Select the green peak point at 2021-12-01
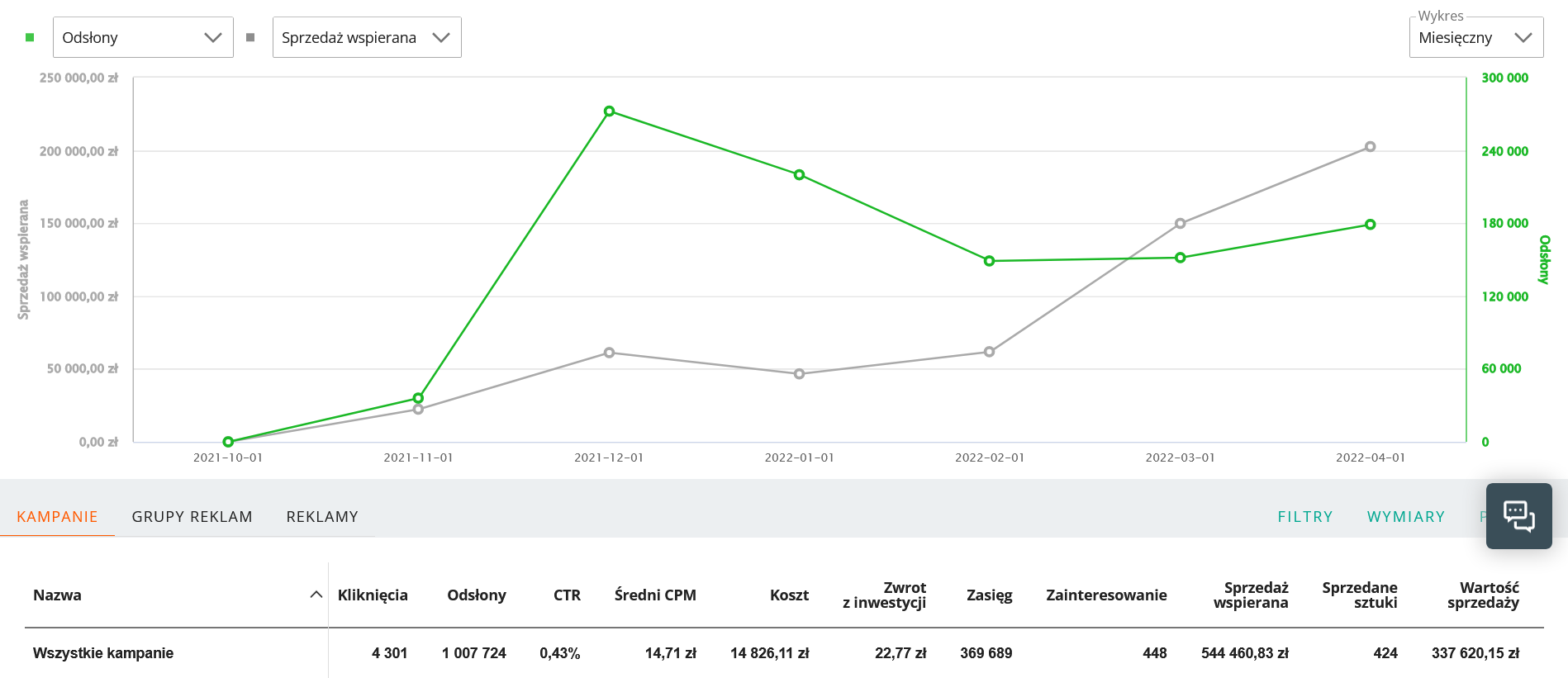Viewport: 1568px width, 678px height. (609, 111)
